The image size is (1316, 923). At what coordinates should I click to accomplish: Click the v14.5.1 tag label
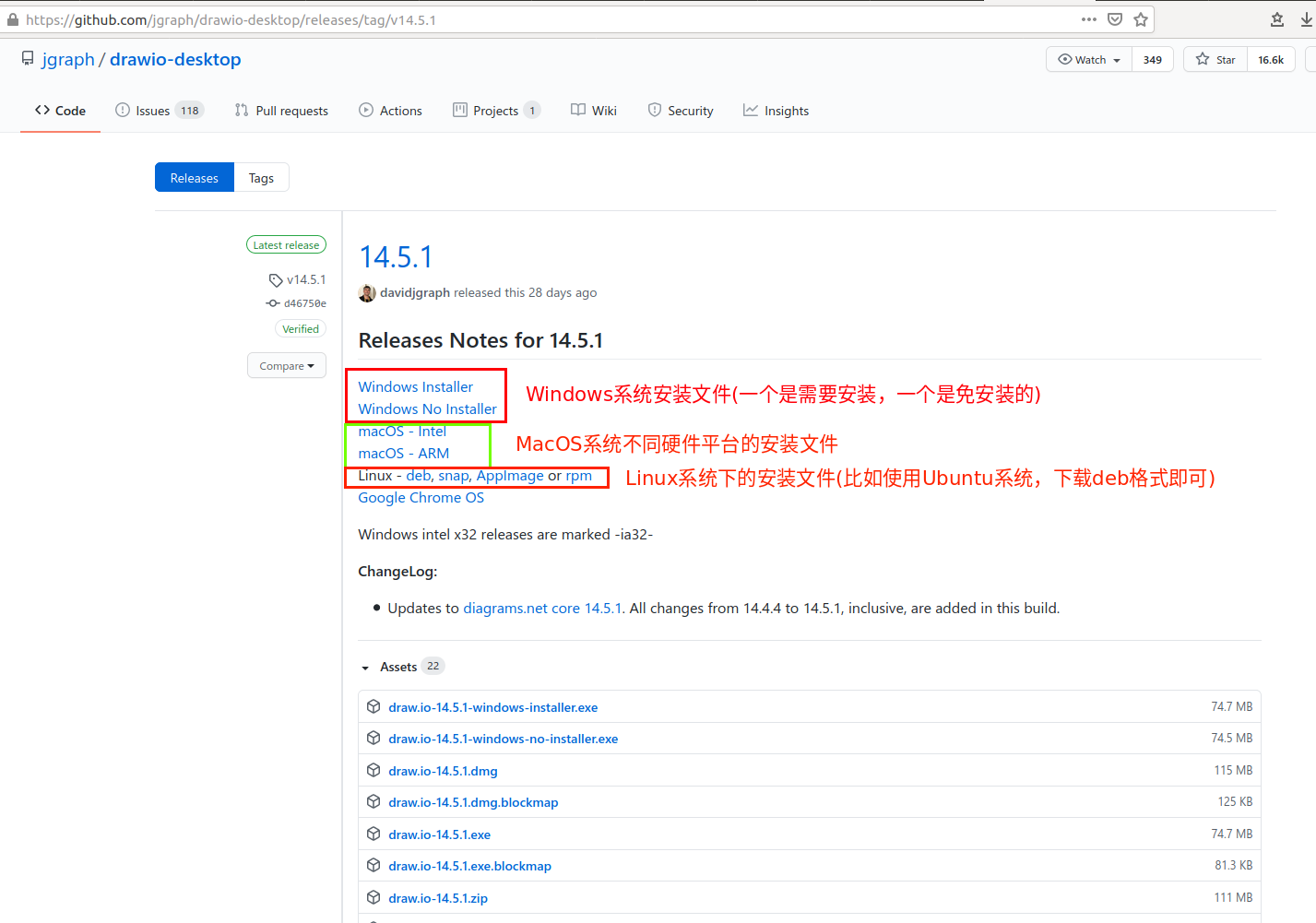point(306,280)
